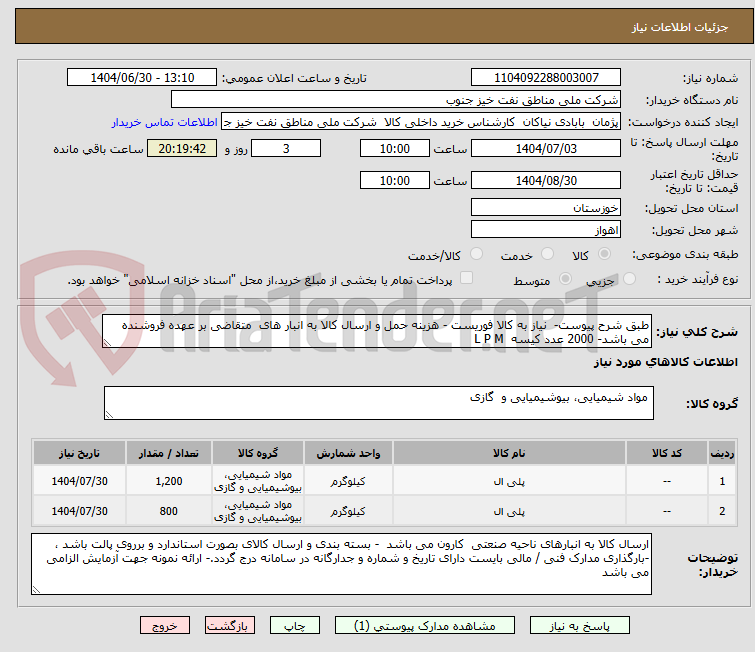755x652 pixels.
Task: Click کیلوگرم unit in row 1
Action: tap(348, 481)
